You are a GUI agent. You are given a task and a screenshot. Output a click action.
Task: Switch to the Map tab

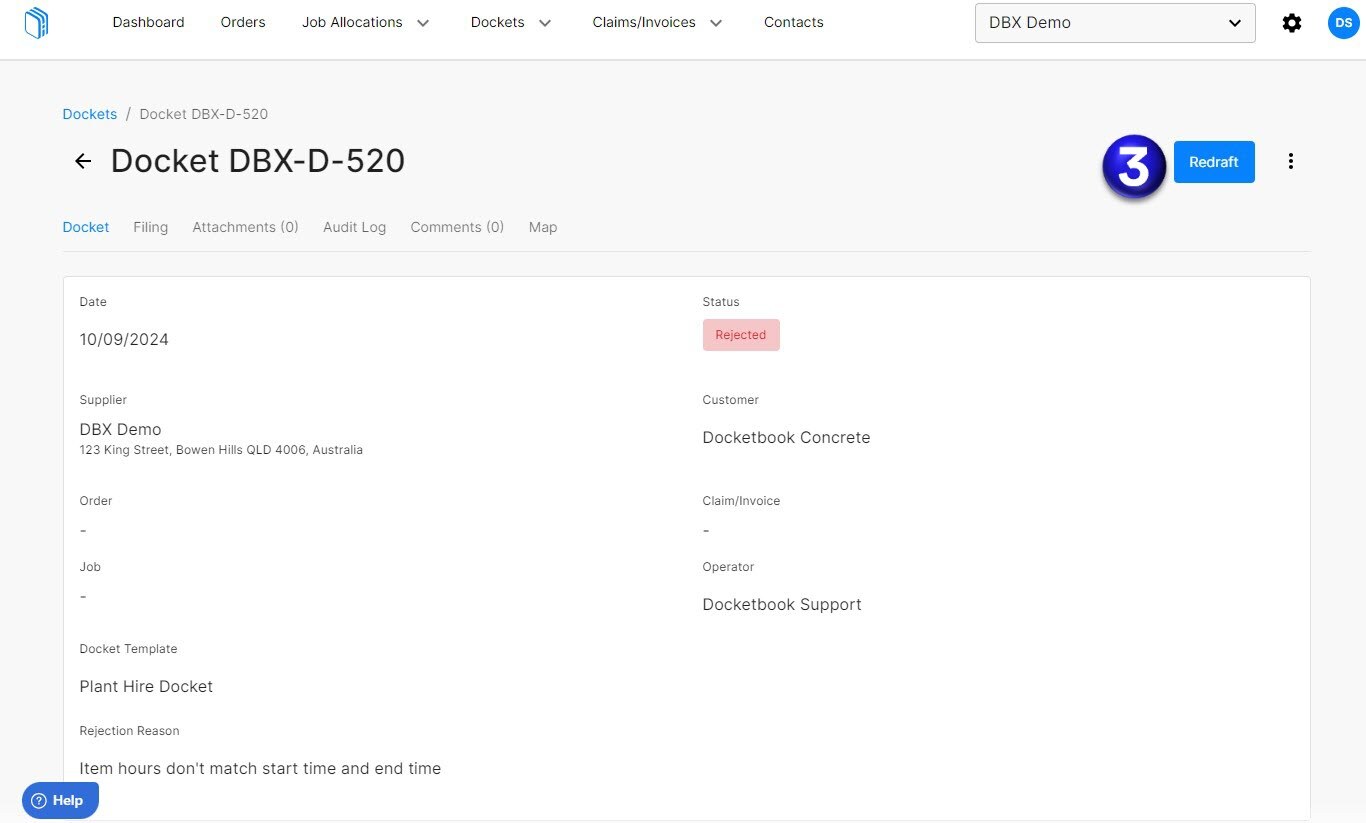[x=542, y=227]
